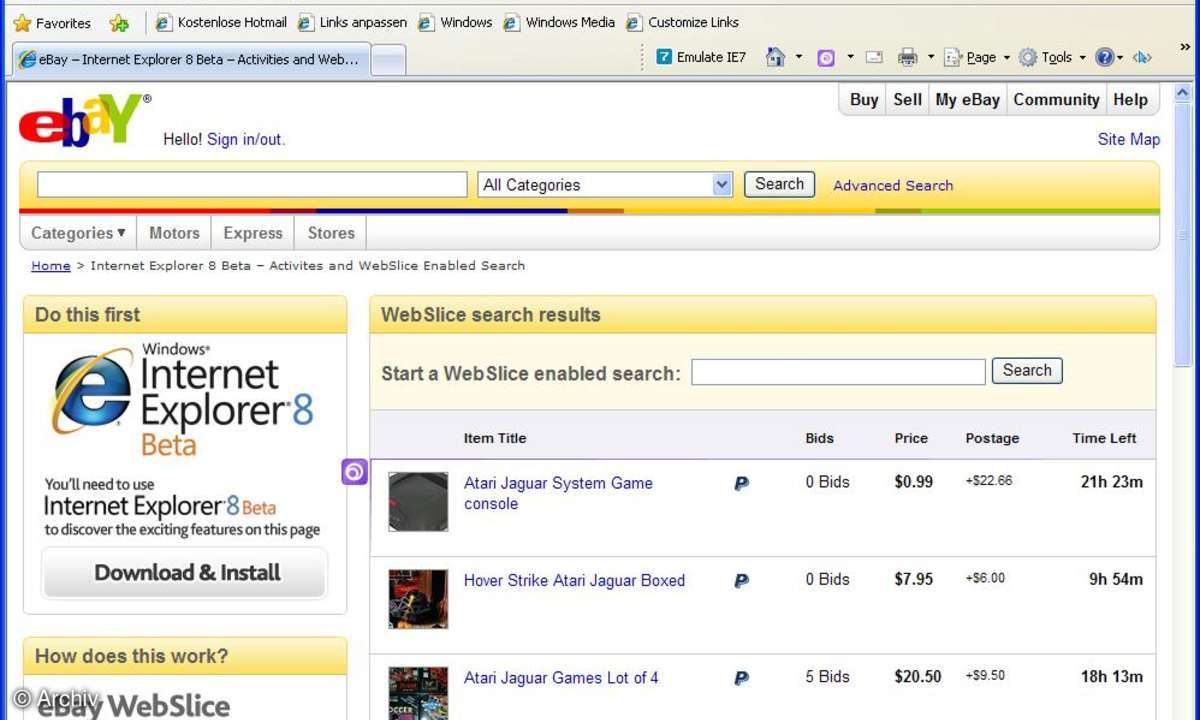The height and width of the screenshot is (720, 1200).
Task: Open the Links anpassen favorite
Action: click(354, 22)
